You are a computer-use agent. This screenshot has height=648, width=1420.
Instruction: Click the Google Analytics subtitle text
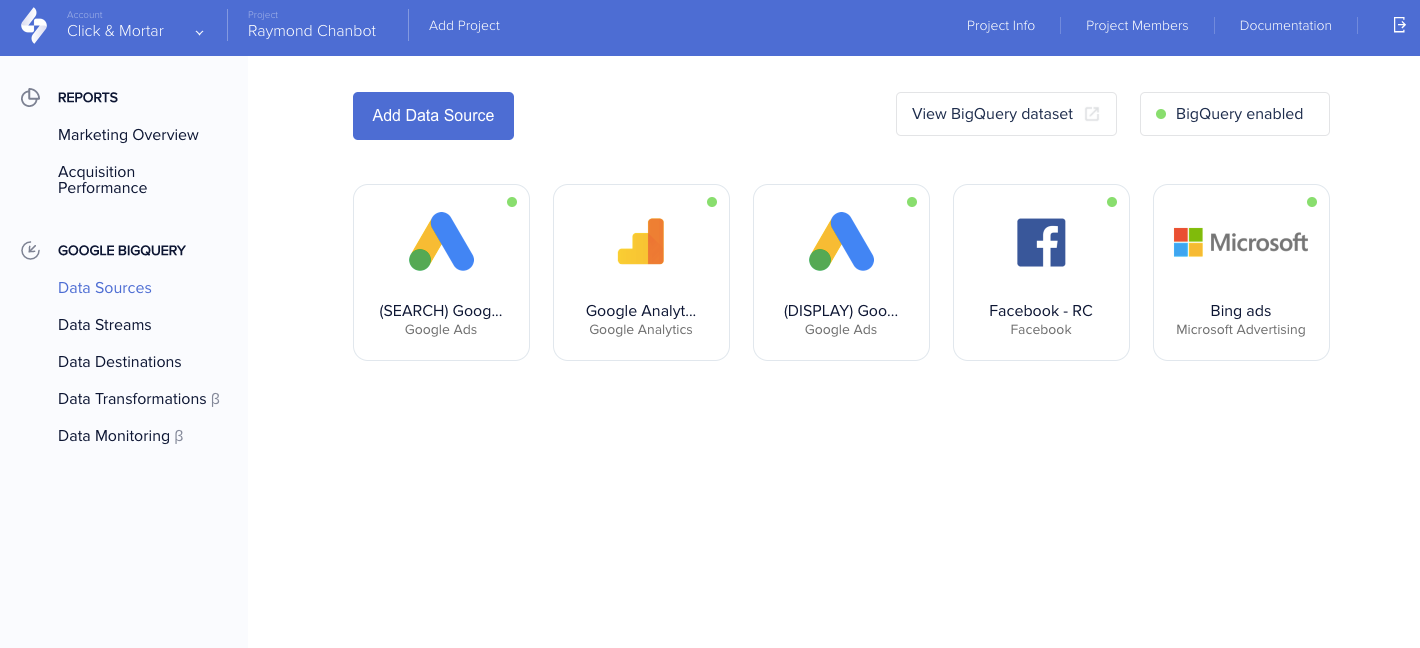pos(641,330)
